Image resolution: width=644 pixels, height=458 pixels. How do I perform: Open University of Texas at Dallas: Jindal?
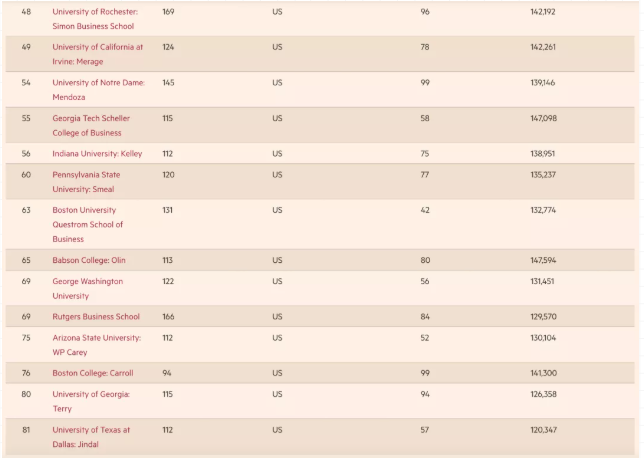click(x=91, y=436)
